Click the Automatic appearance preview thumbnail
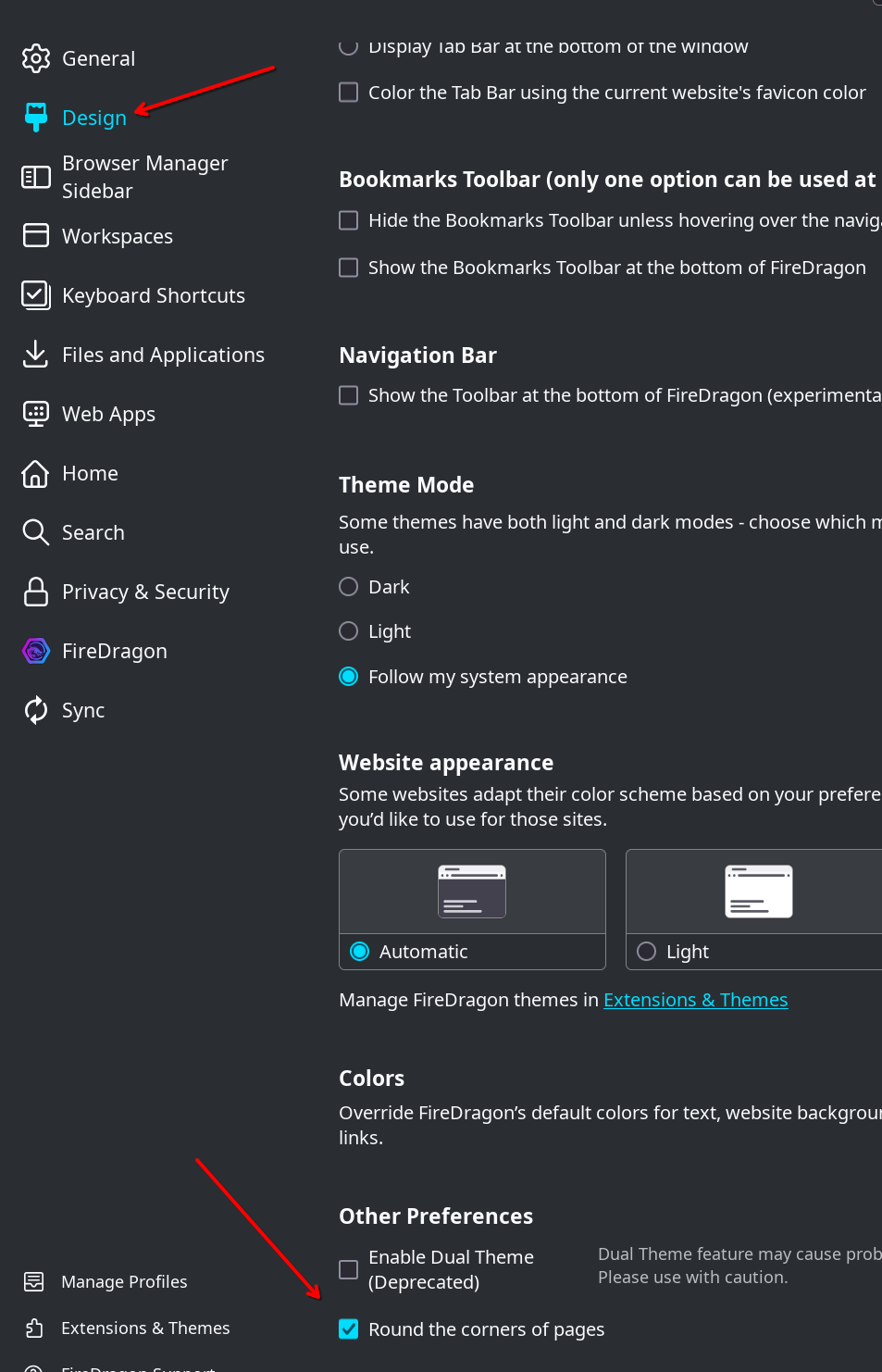Screen dimensions: 882x1372 coord(472,892)
